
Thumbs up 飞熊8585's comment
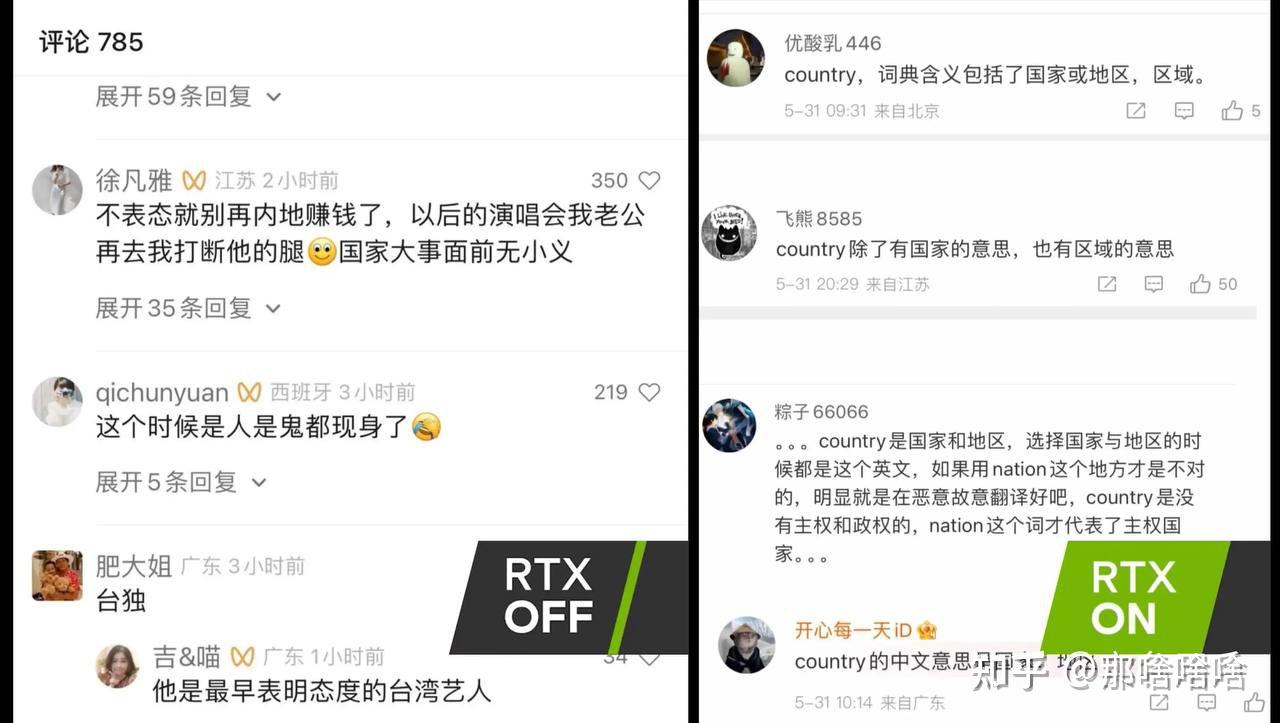[1200, 284]
